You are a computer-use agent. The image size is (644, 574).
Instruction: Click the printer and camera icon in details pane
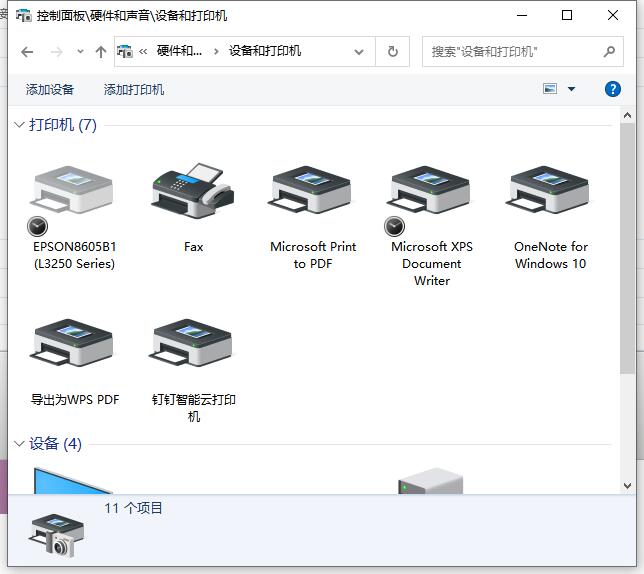57,536
